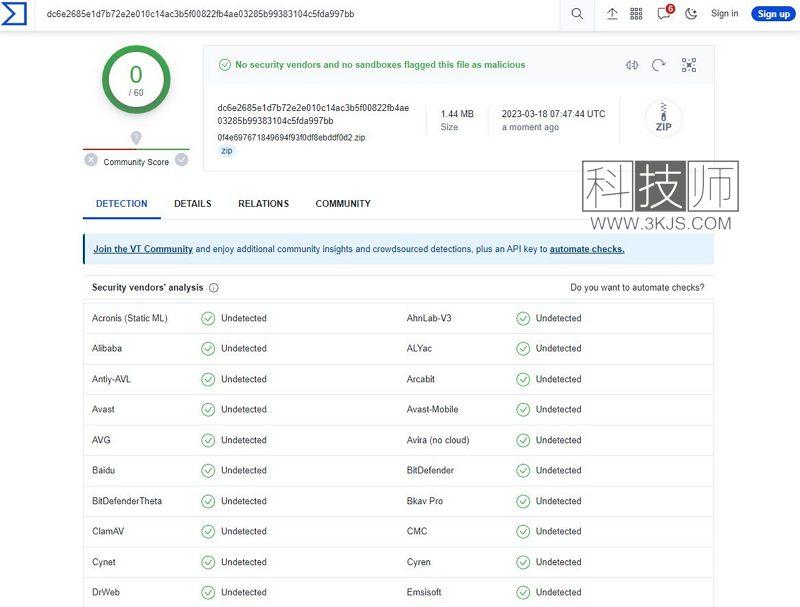Click the SHA-256 hash in file summary
The image size is (800, 607).
coord(313,114)
